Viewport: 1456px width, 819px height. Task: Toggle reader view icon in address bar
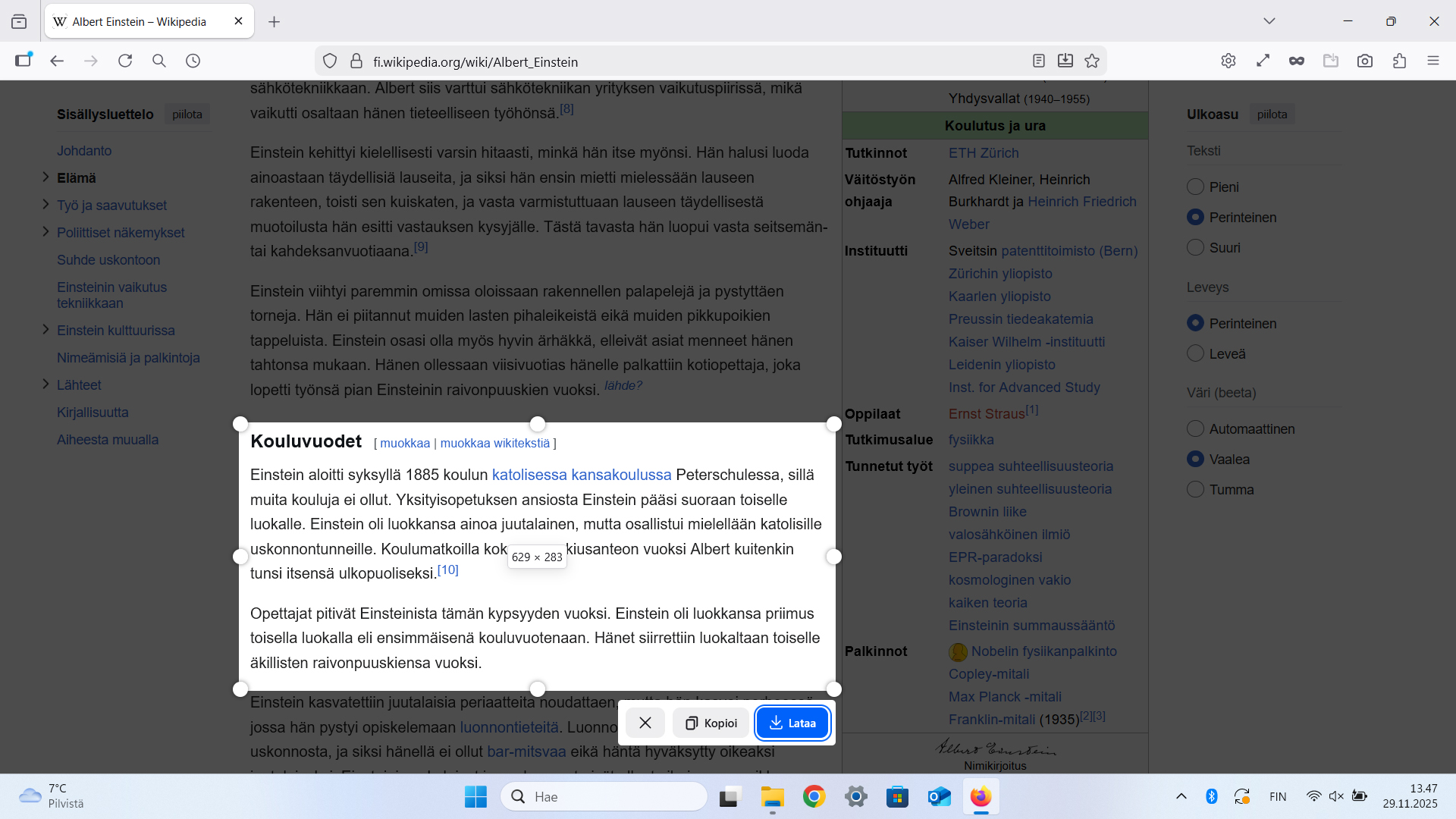pyautogui.click(x=1039, y=61)
